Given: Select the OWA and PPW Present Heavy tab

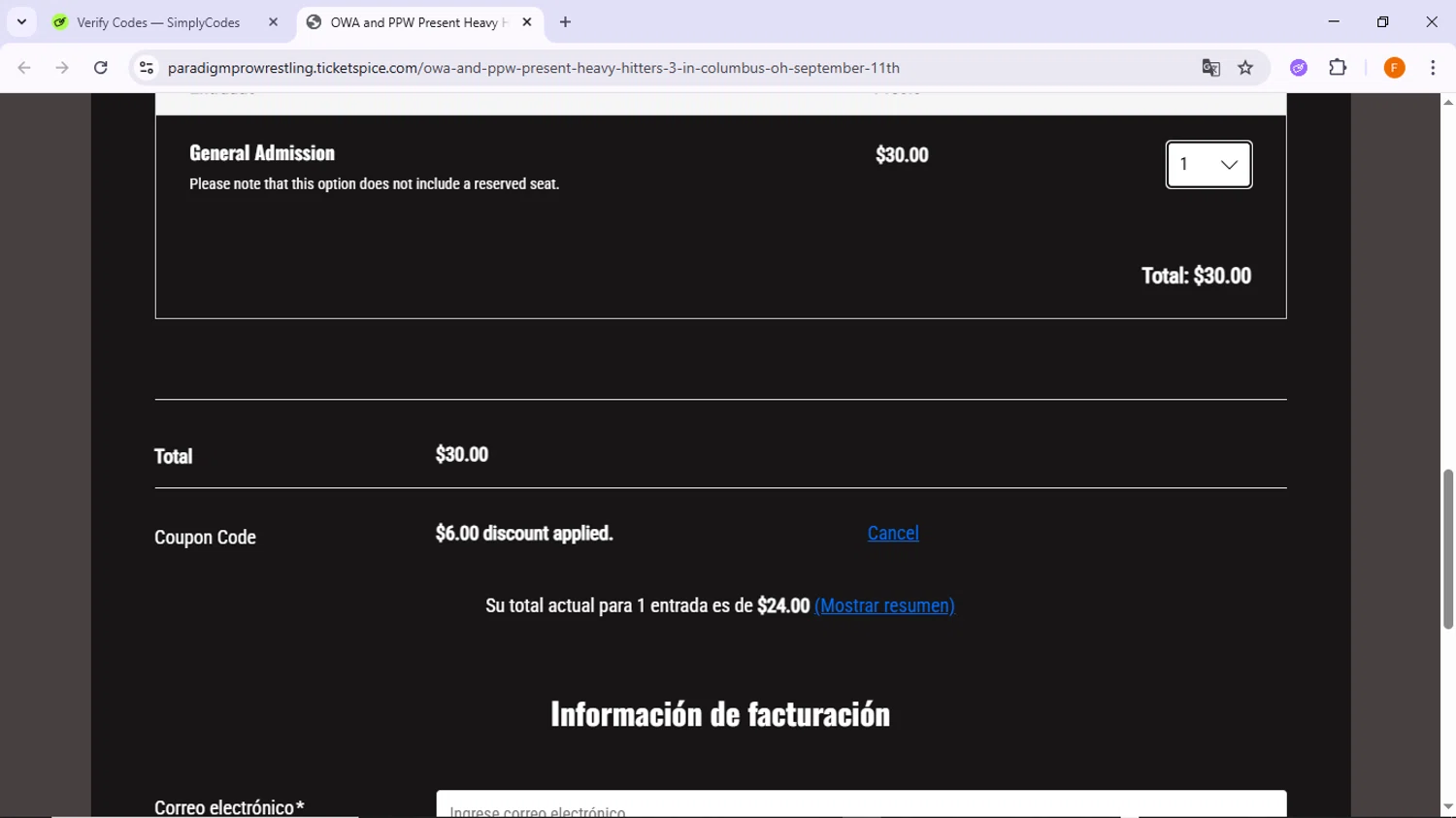Looking at the screenshot, I should pyautogui.click(x=419, y=22).
